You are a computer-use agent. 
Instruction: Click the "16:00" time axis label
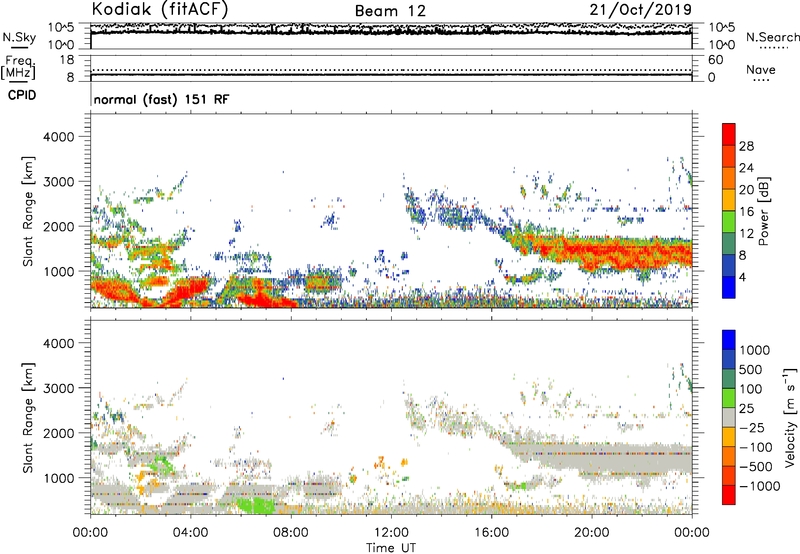pos(491,533)
